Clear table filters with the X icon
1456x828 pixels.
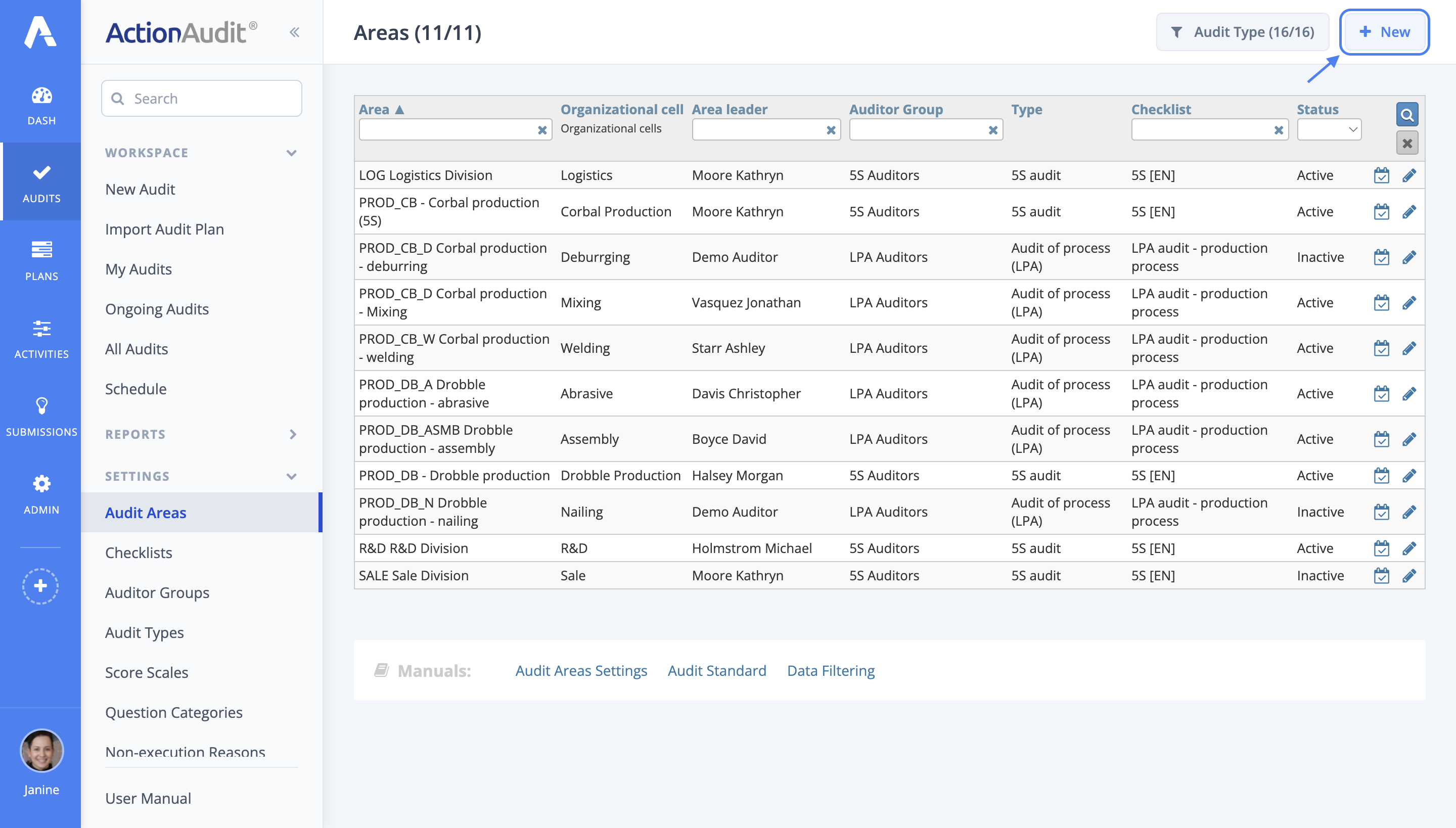click(1407, 143)
